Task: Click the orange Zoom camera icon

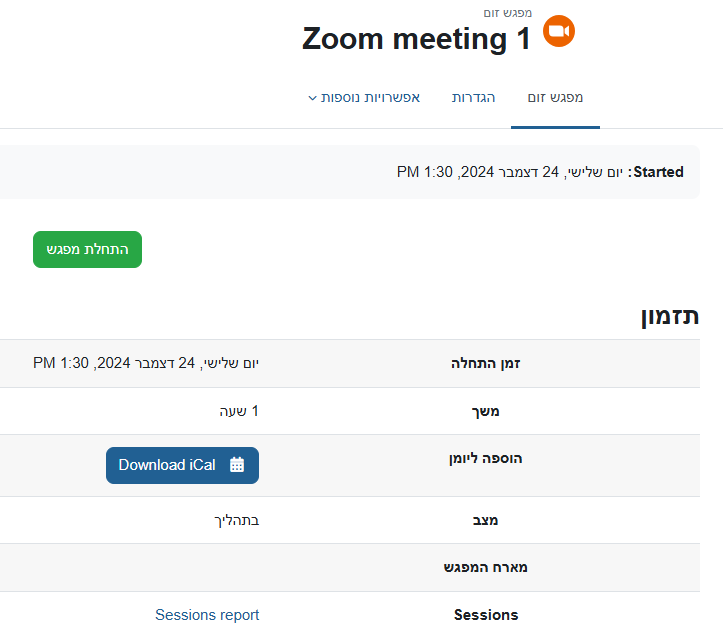Action: tap(559, 31)
